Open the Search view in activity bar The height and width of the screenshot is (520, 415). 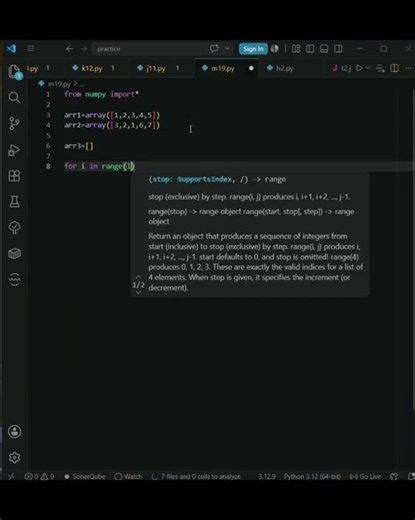tap(14, 98)
